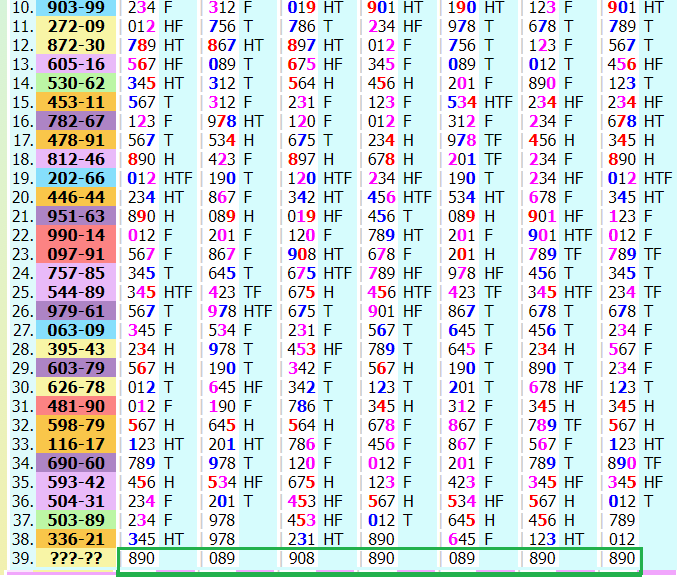The height and width of the screenshot is (583, 679).
Task: Click the orange 453-11 result cell
Action: click(76, 102)
